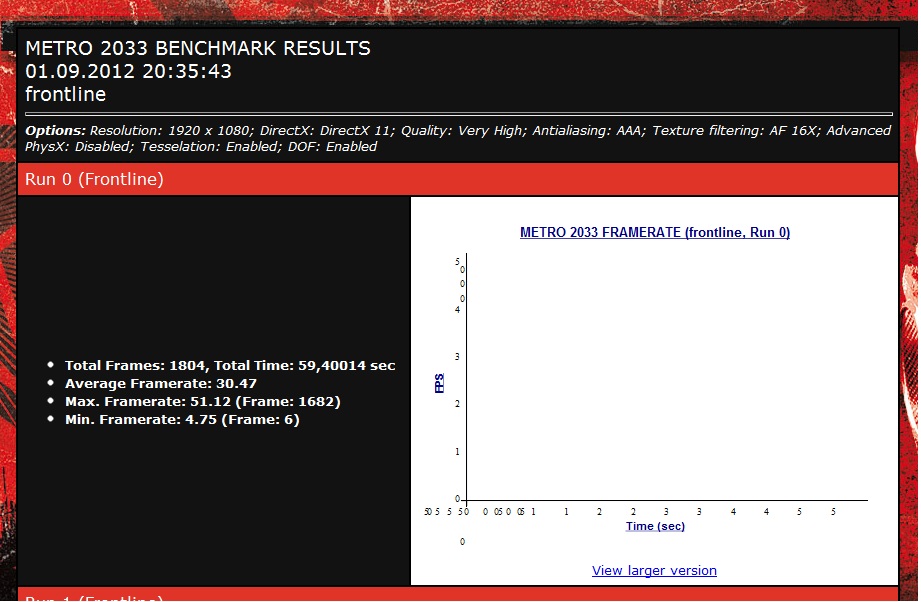Click the Quality: Very High option text

[463, 131]
